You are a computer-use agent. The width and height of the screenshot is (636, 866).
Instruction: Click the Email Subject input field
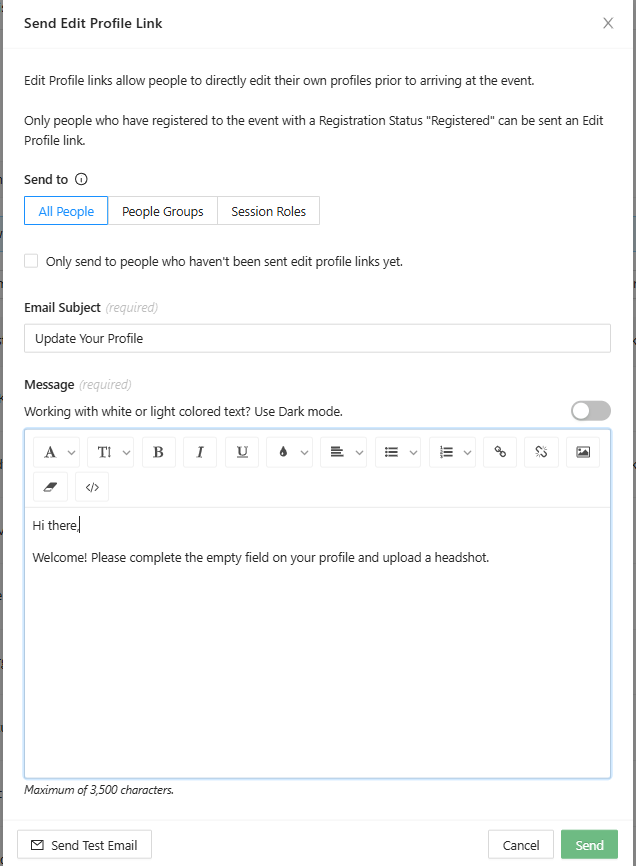pos(317,338)
